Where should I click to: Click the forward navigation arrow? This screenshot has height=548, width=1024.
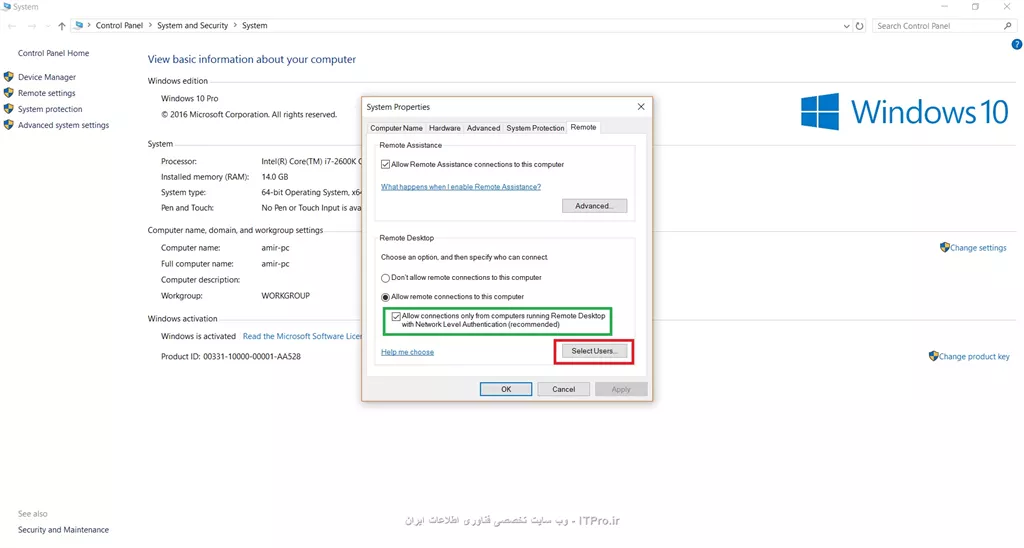pos(31,26)
